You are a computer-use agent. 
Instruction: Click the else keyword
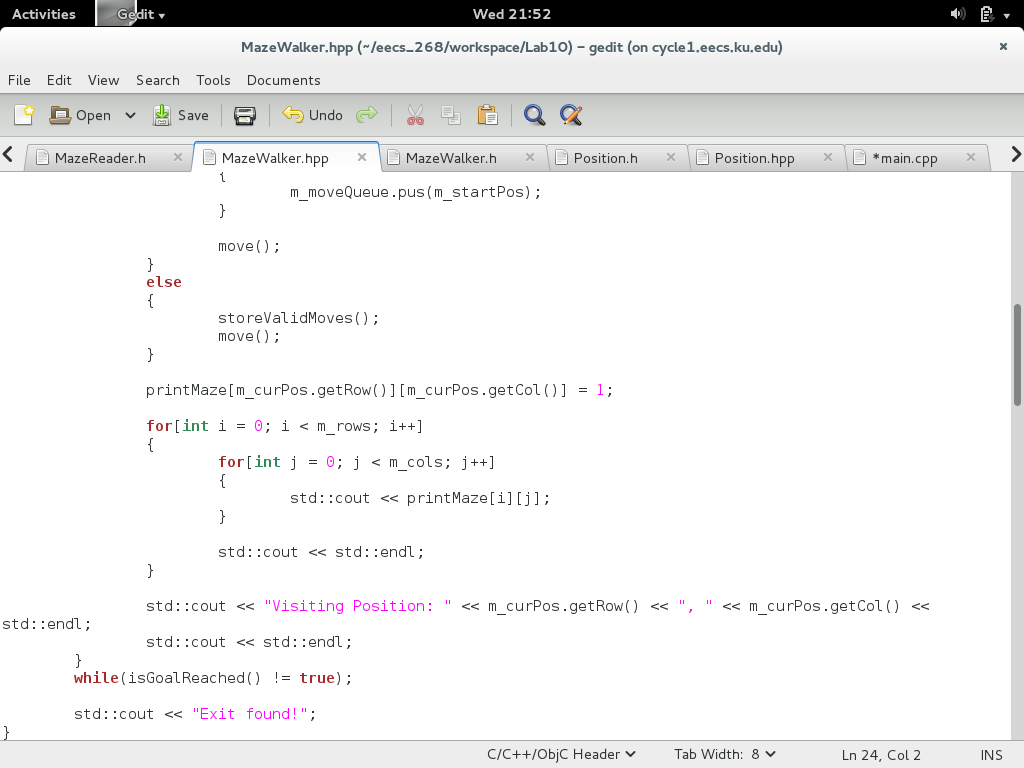pyautogui.click(x=164, y=282)
